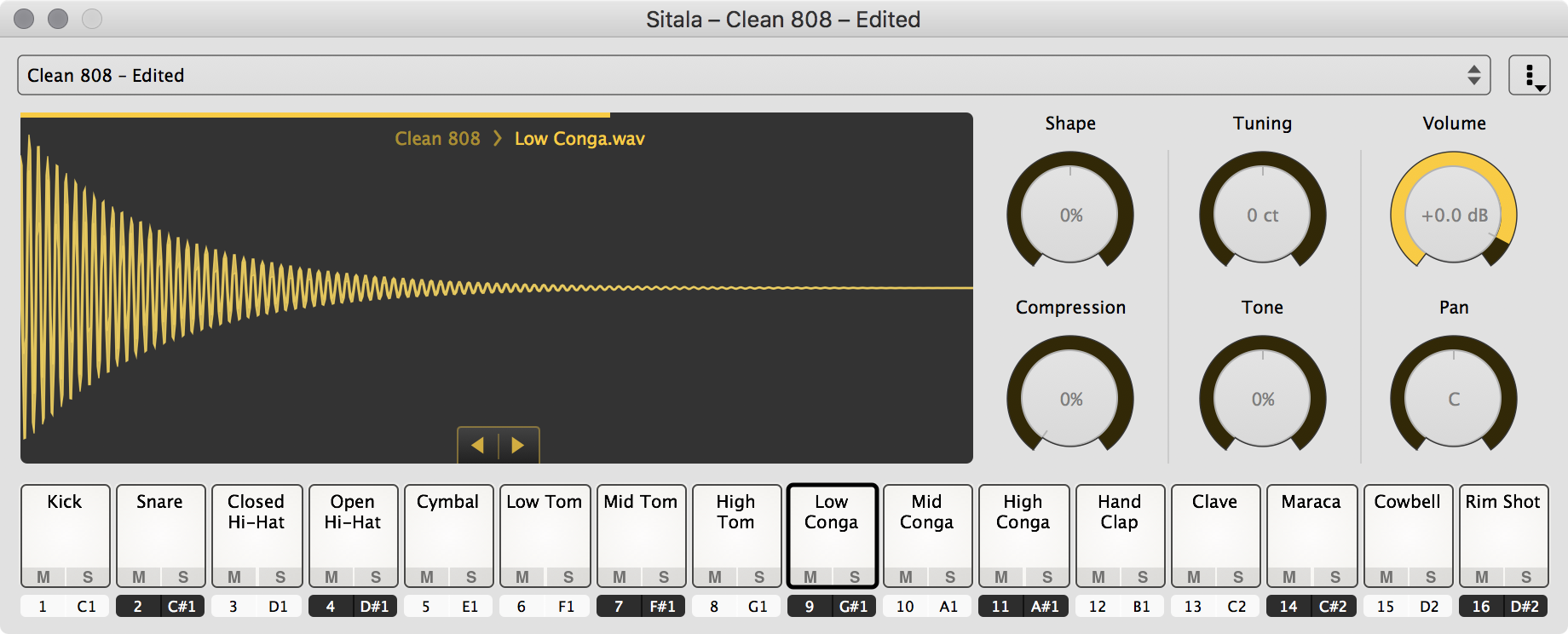The width and height of the screenshot is (1568, 634).
Task: Go to the next sample arrow
Action: pos(518,445)
